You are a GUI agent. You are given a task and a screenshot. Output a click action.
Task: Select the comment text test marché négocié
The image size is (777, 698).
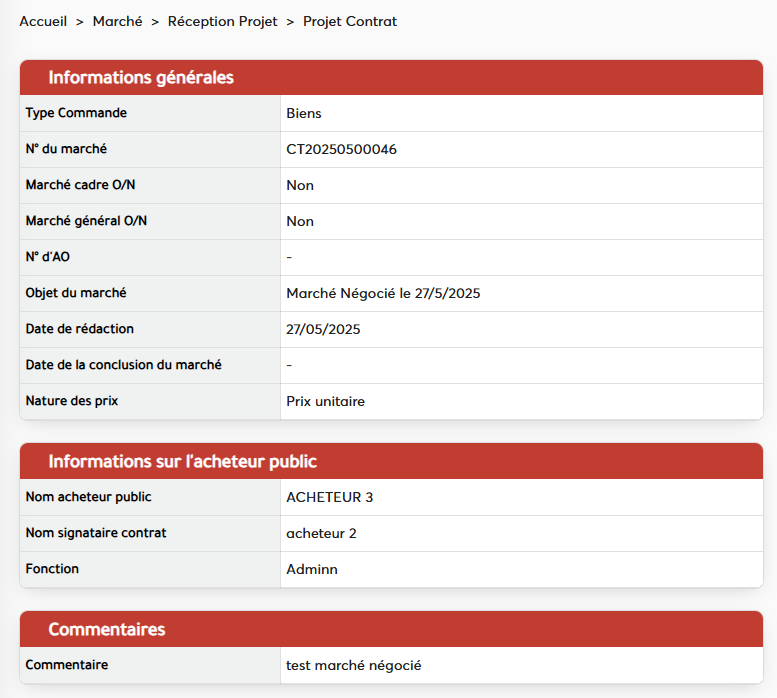click(353, 665)
